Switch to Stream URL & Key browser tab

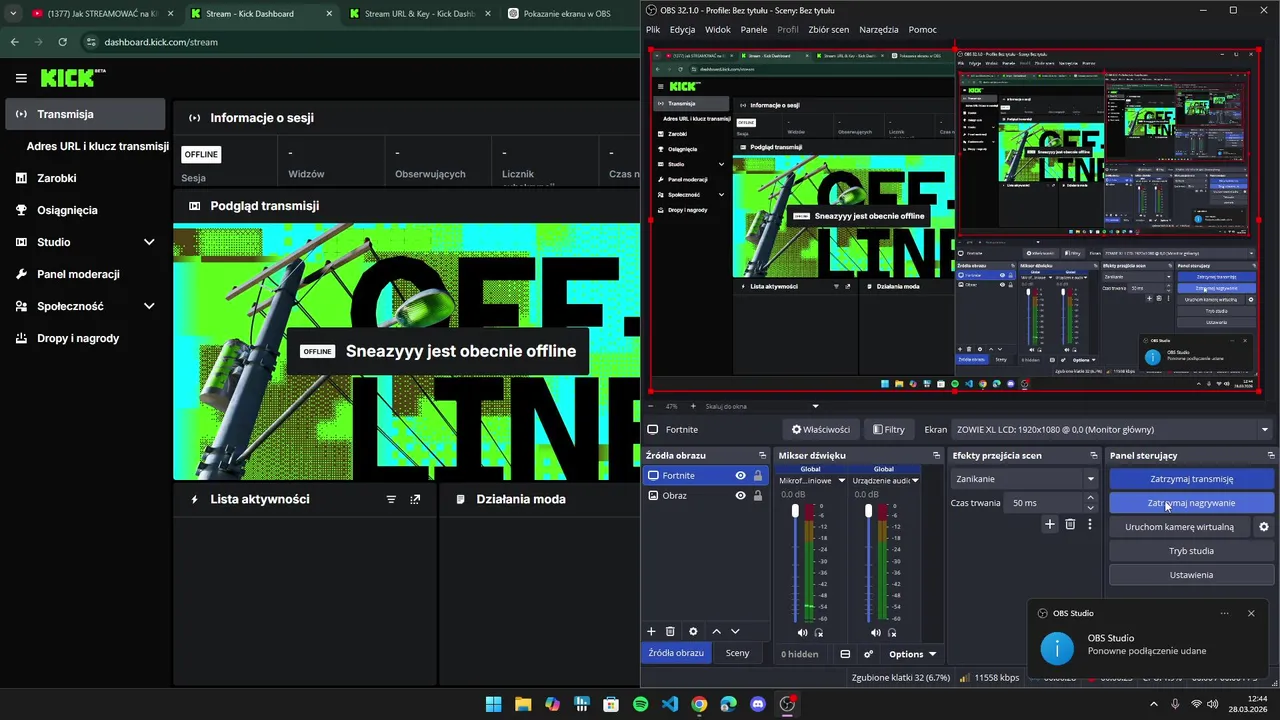pos(417,14)
